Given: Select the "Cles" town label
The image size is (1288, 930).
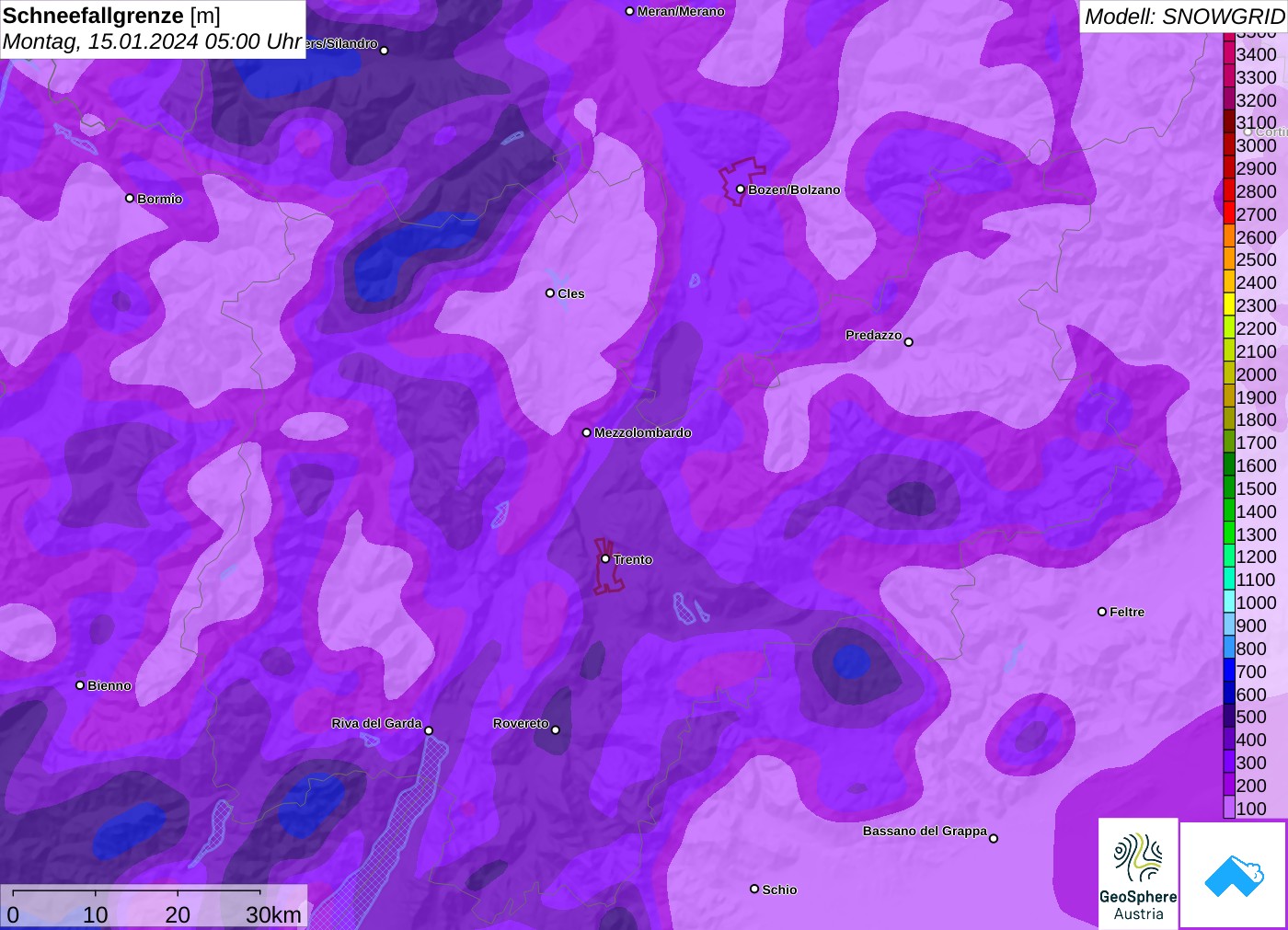Looking at the screenshot, I should pos(571,293).
